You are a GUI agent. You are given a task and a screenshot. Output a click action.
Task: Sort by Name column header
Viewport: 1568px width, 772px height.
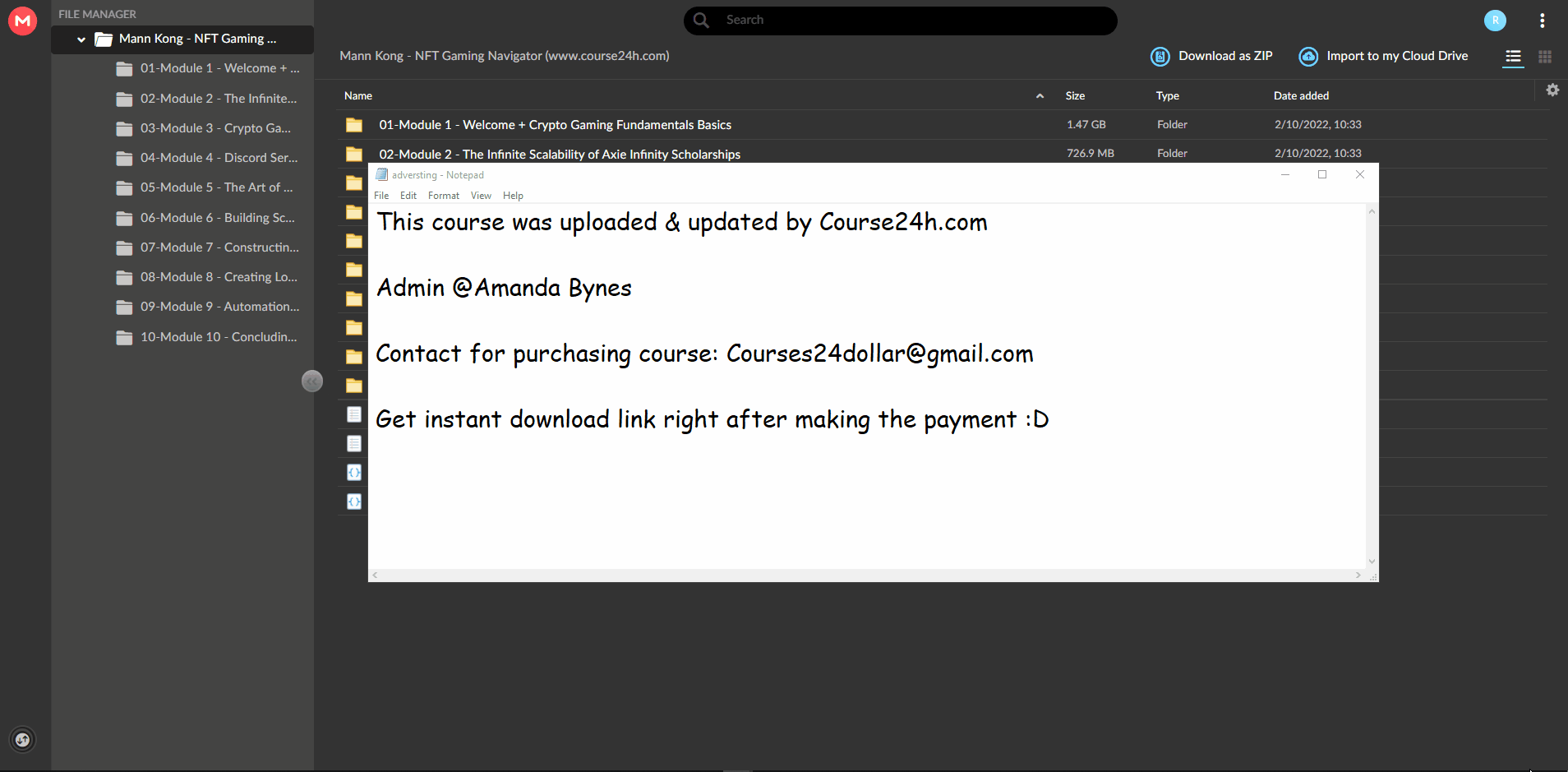coord(358,96)
